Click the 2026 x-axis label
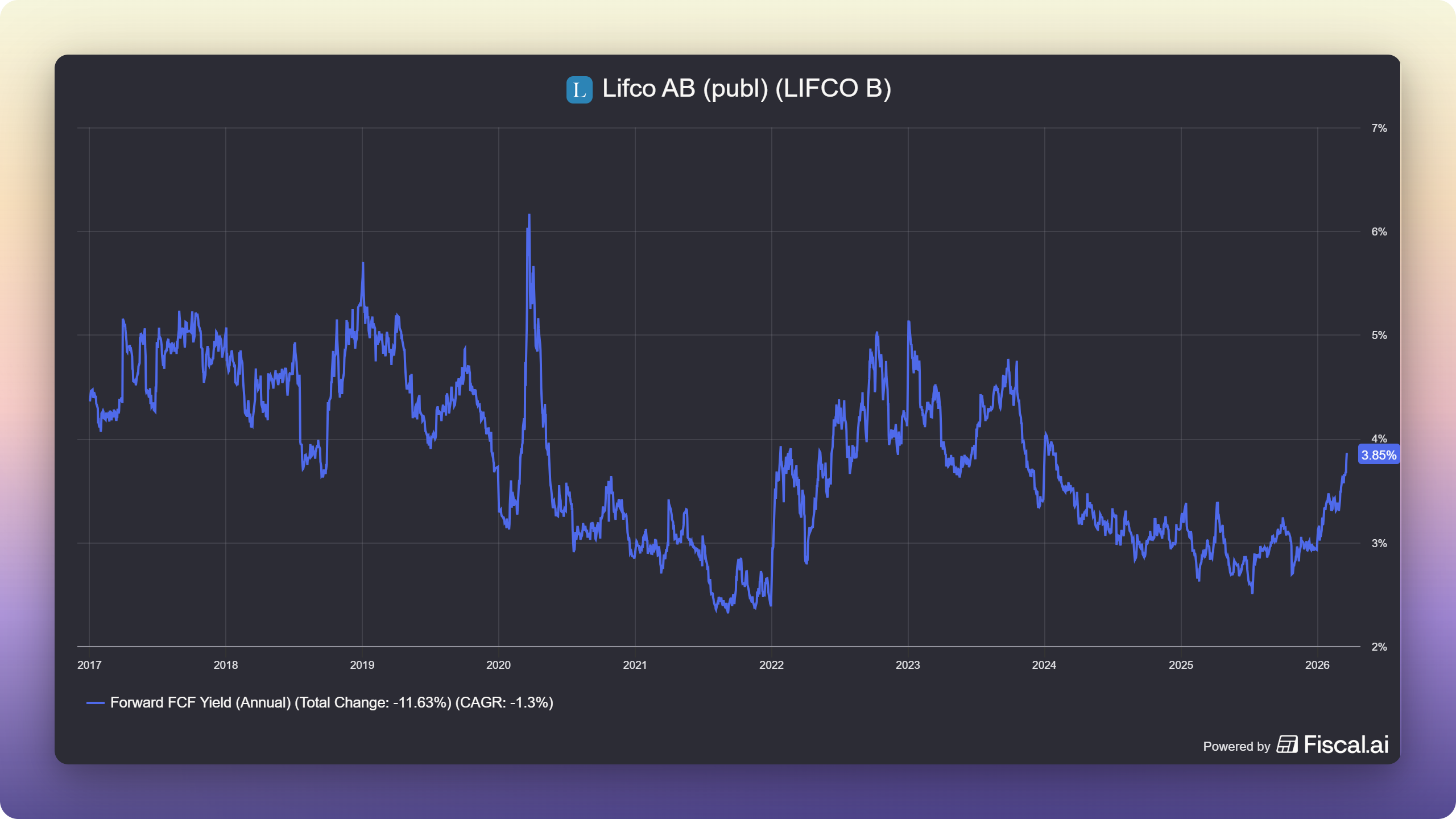The image size is (1456, 819). click(x=1317, y=665)
